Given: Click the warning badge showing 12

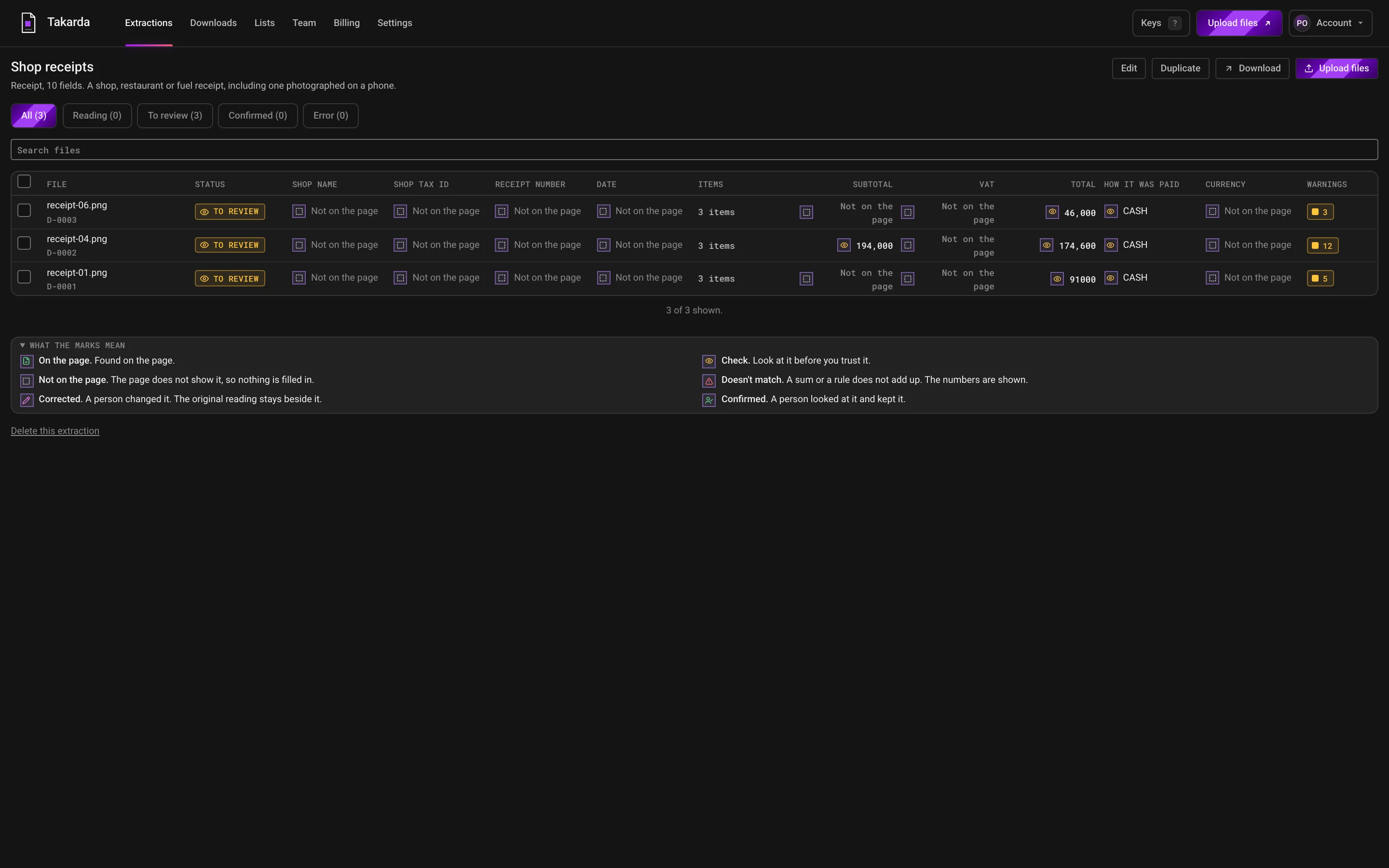Looking at the screenshot, I should tap(1322, 245).
